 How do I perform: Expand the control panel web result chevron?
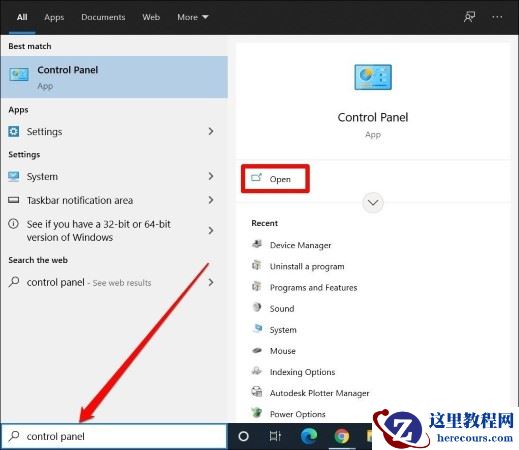(x=211, y=282)
